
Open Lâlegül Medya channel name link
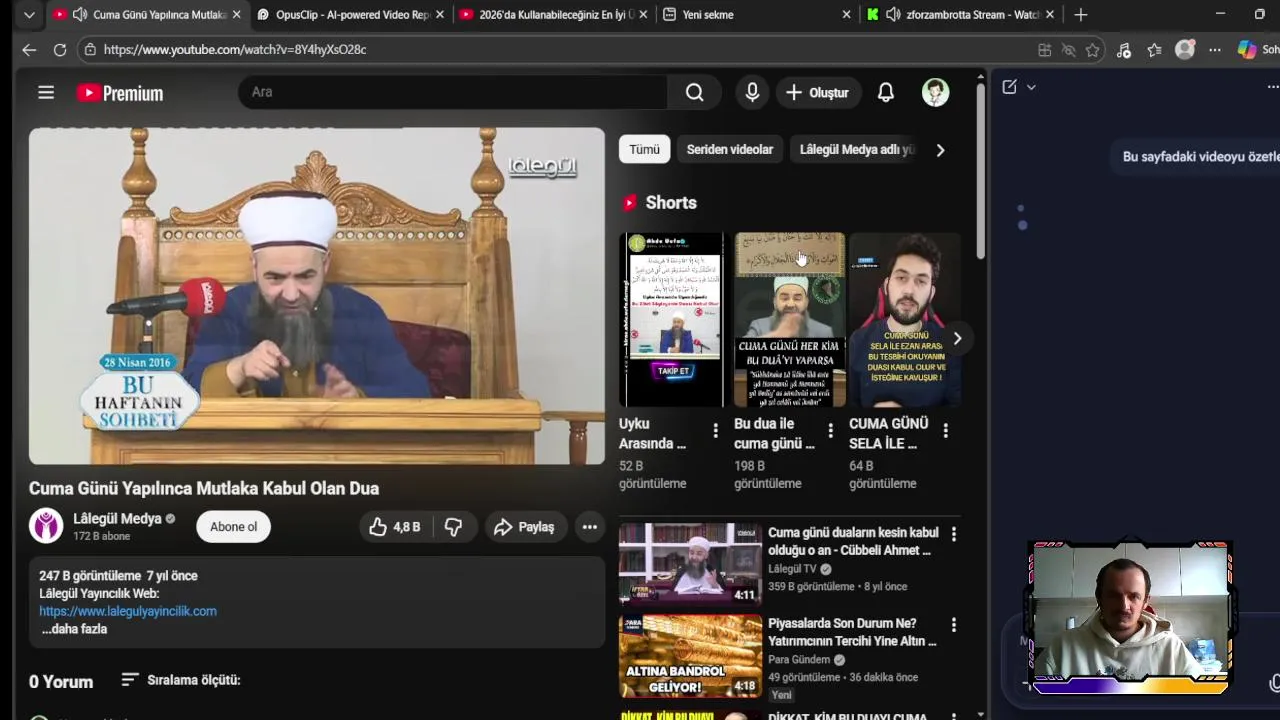pyautogui.click(x=117, y=519)
